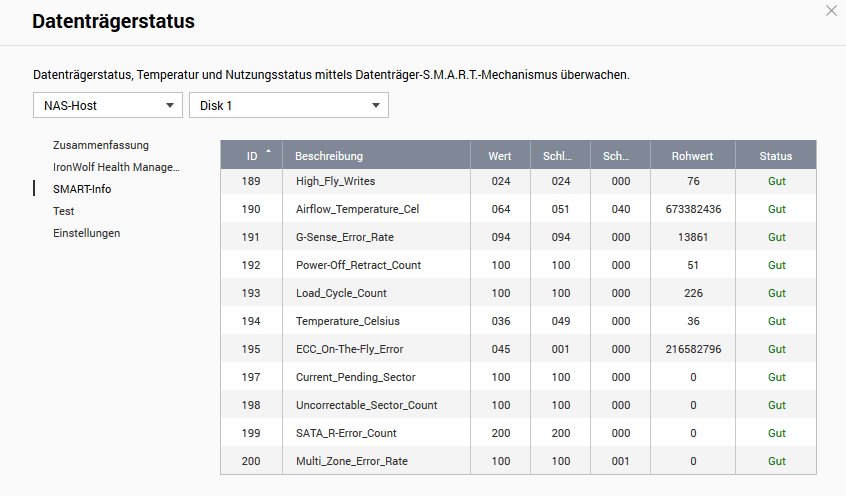
Task: Sort by the Wert column header
Action: click(x=500, y=156)
